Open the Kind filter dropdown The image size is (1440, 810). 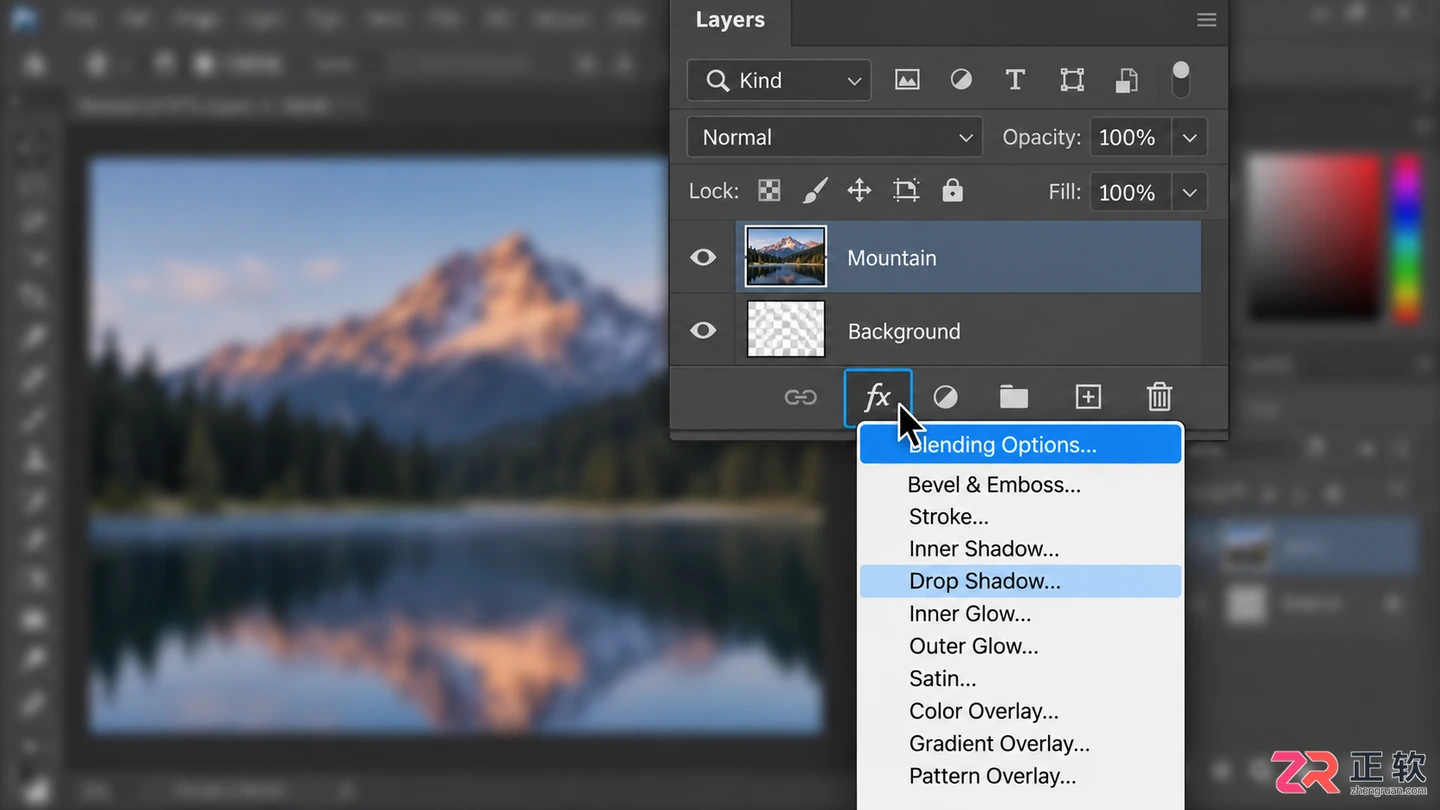[779, 80]
